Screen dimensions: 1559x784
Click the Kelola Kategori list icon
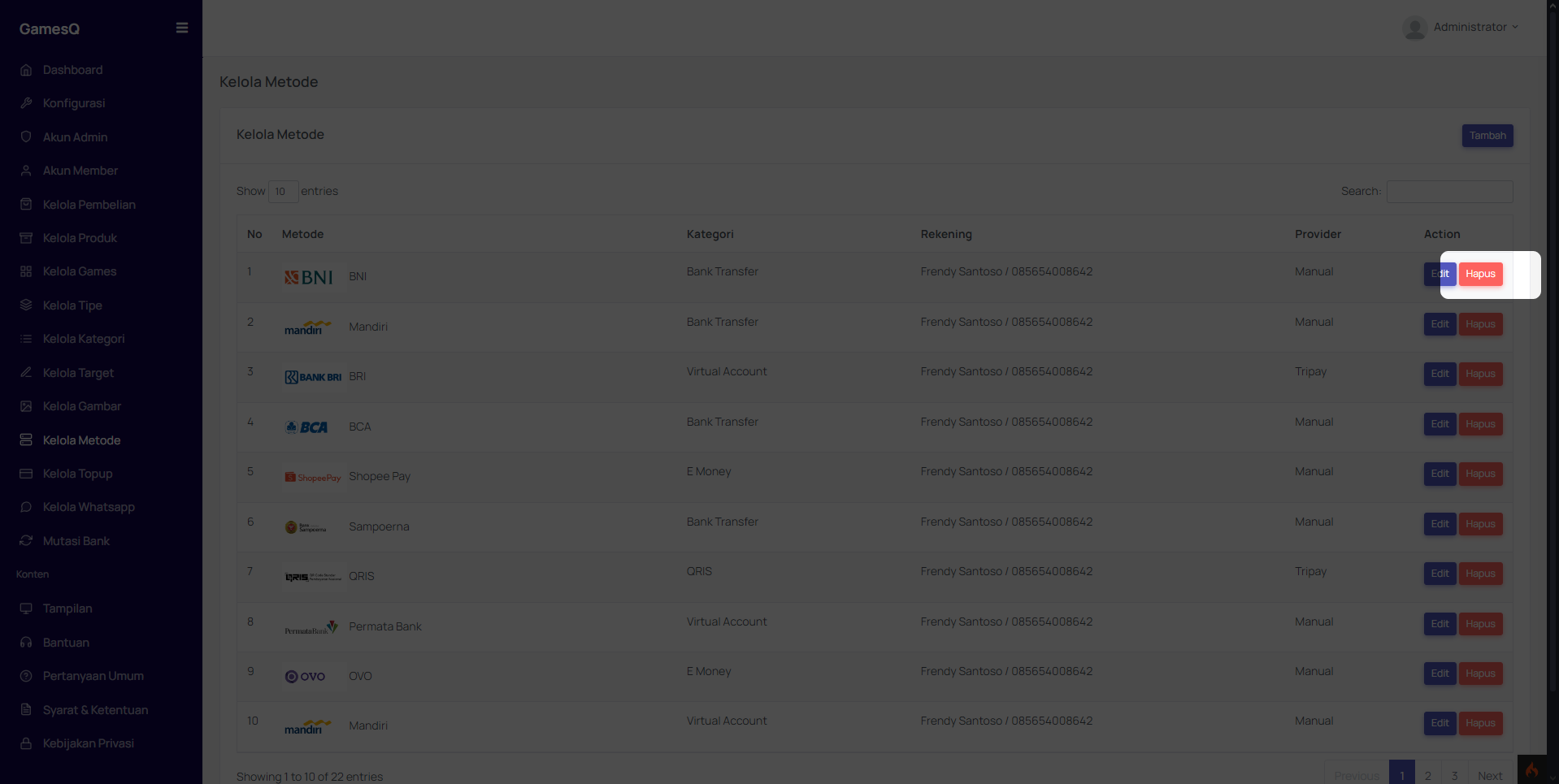[x=26, y=339]
